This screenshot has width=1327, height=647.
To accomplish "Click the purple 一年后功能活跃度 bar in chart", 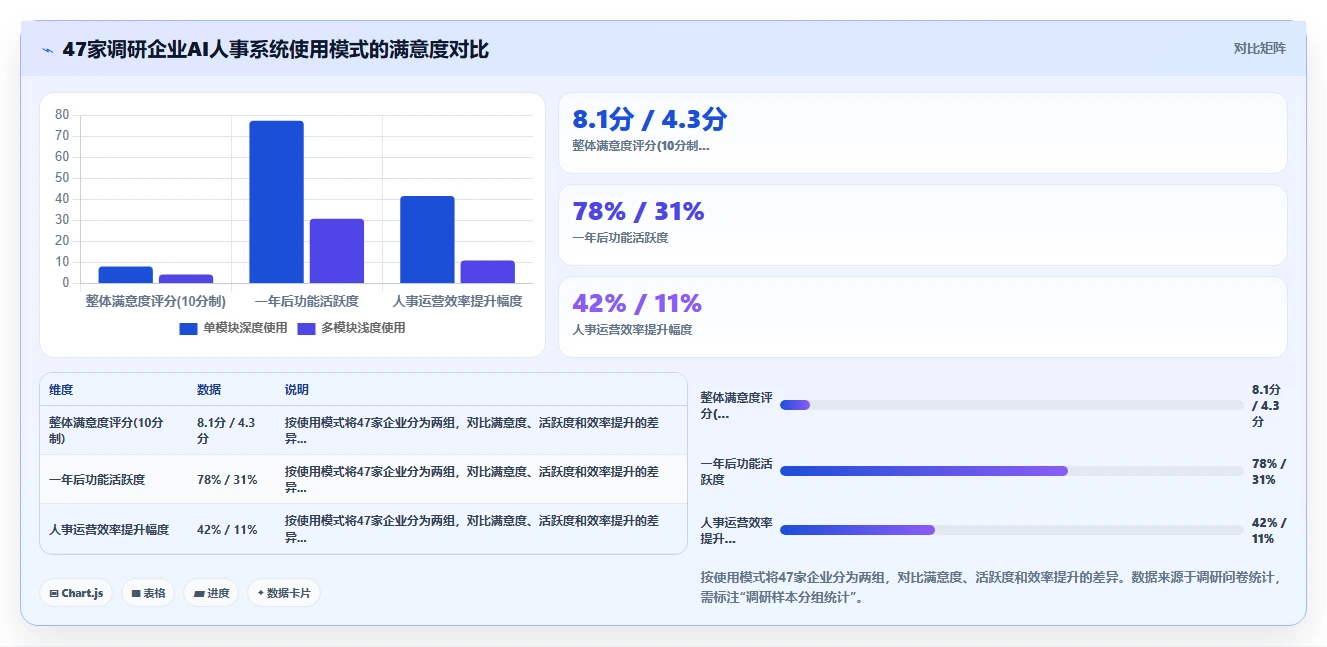I will tap(337, 251).
